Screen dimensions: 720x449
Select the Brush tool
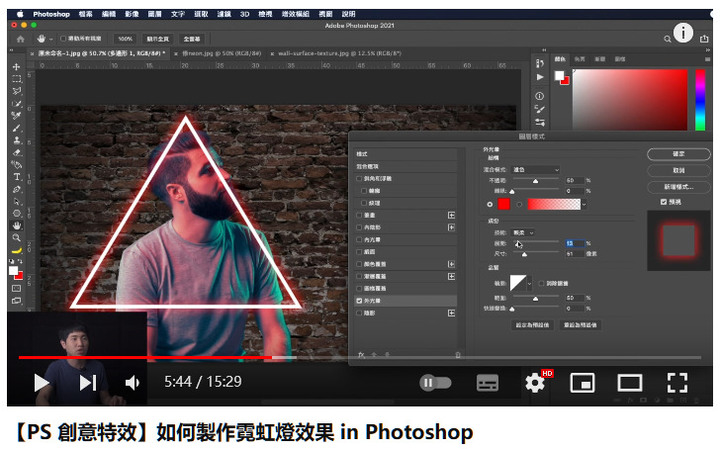pyautogui.click(x=17, y=128)
